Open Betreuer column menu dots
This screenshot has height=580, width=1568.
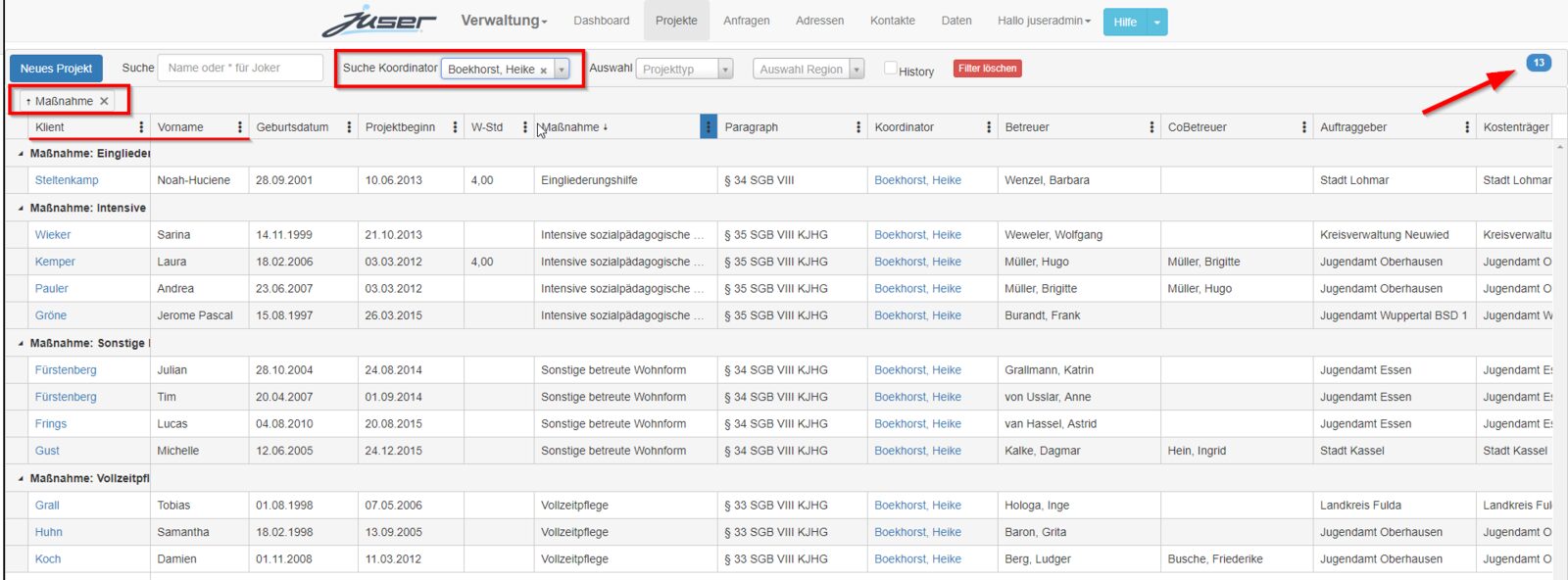click(1151, 127)
